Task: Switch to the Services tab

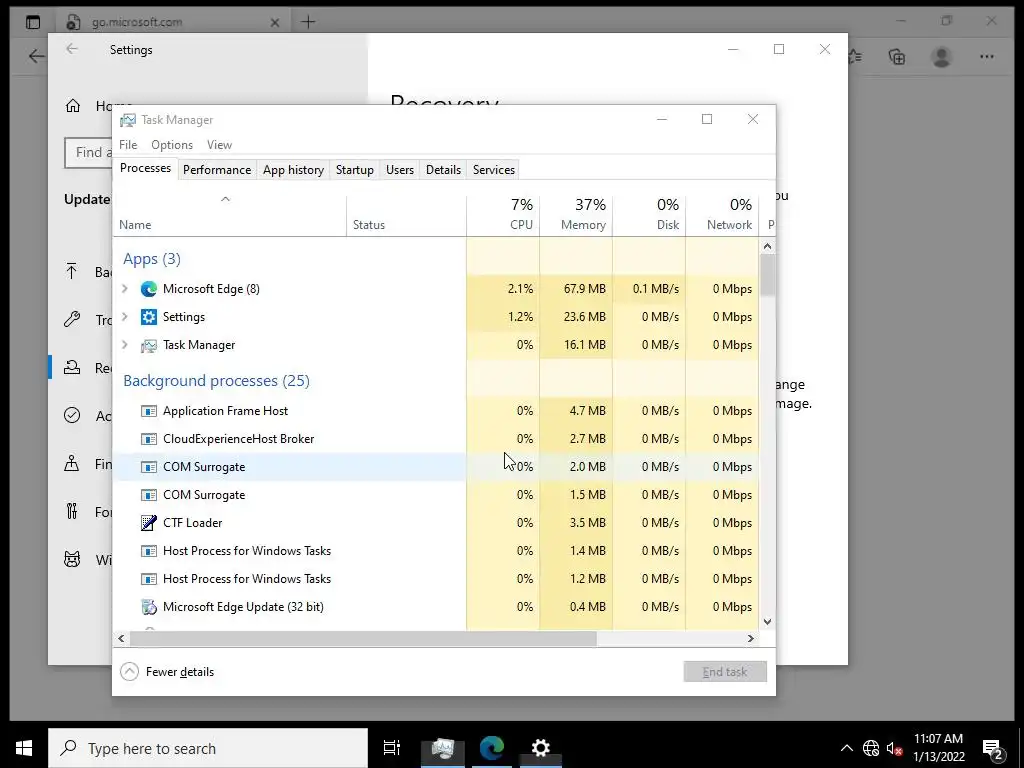Action: 494,170
